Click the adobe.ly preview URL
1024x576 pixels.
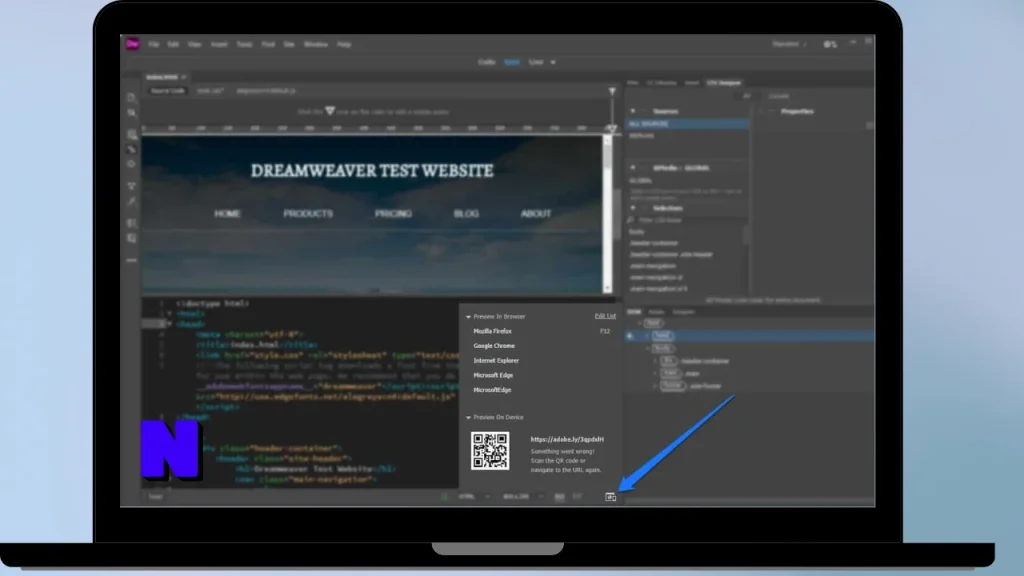coord(567,440)
